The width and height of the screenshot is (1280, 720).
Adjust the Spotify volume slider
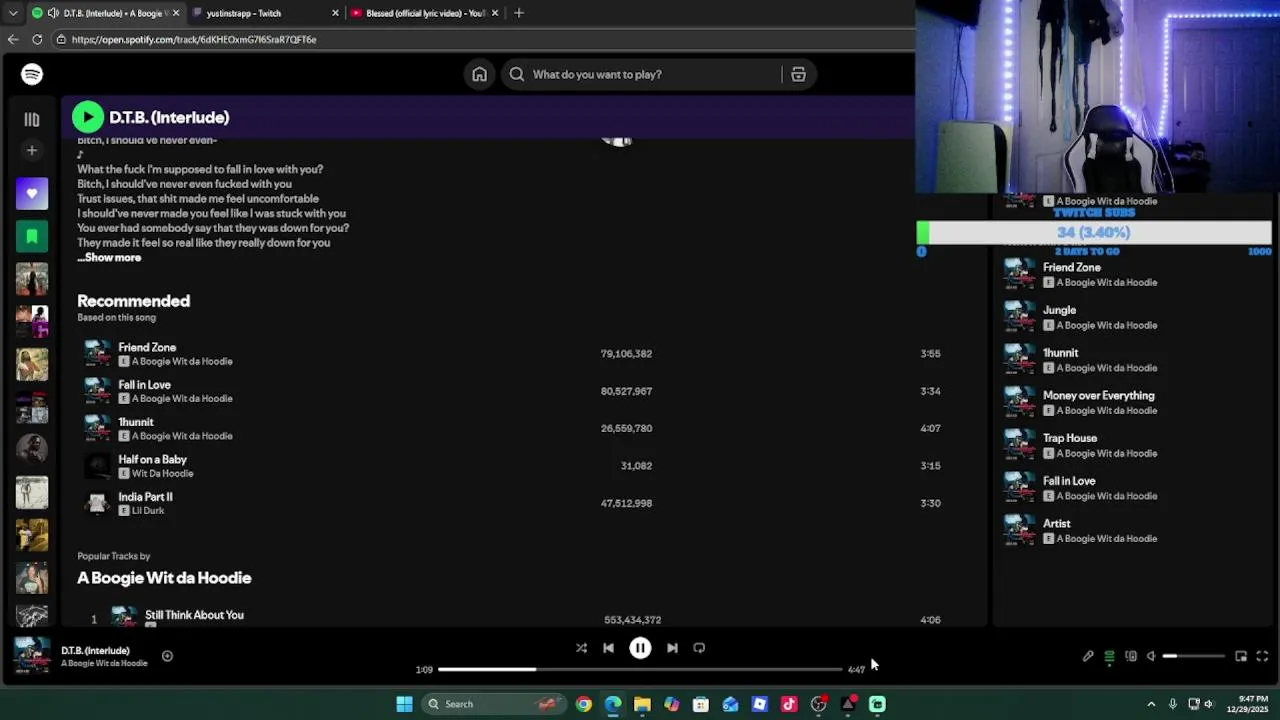point(1193,656)
